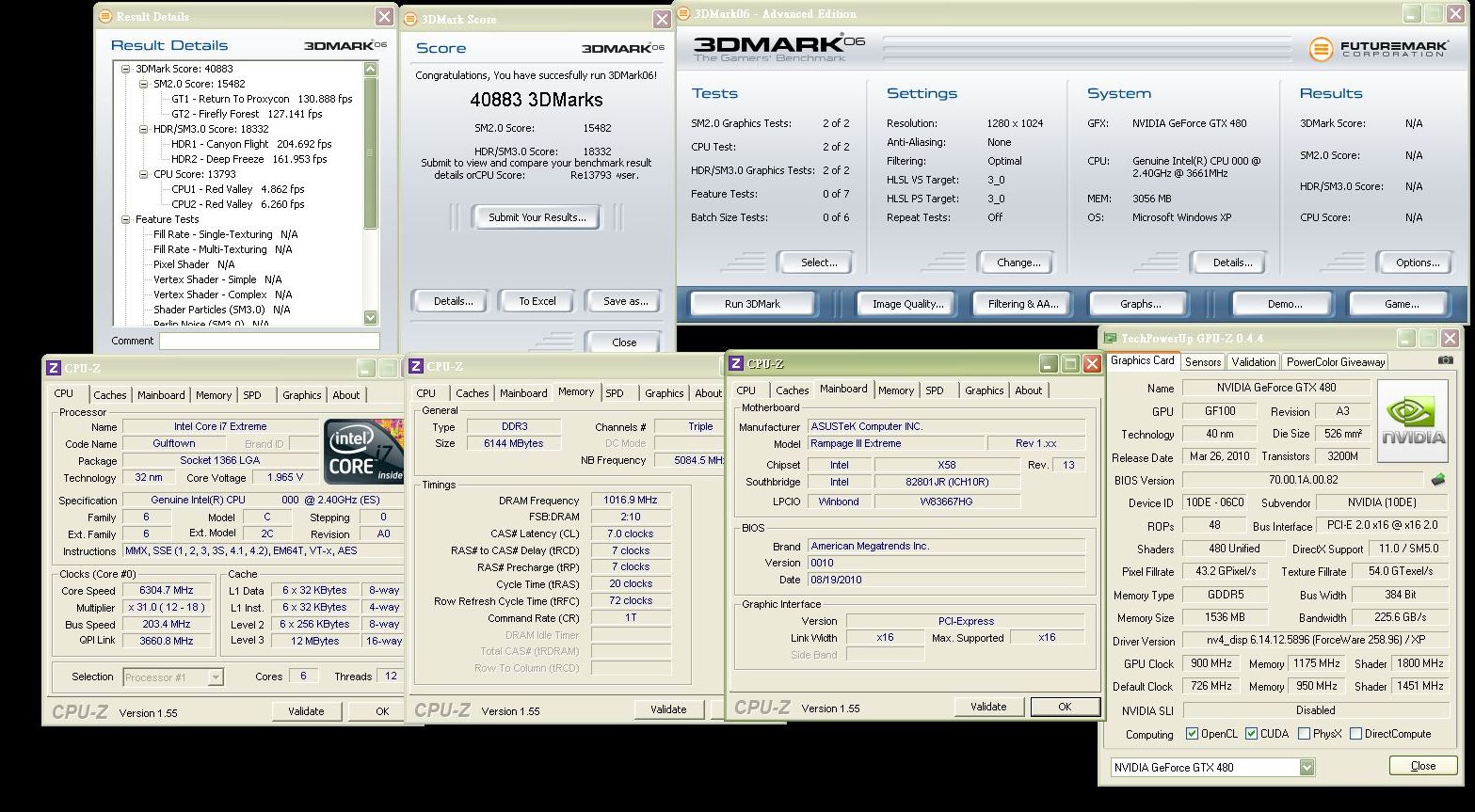Click the Rampage III Extreme model field
This screenshot has width=1475, height=812.
(x=895, y=443)
